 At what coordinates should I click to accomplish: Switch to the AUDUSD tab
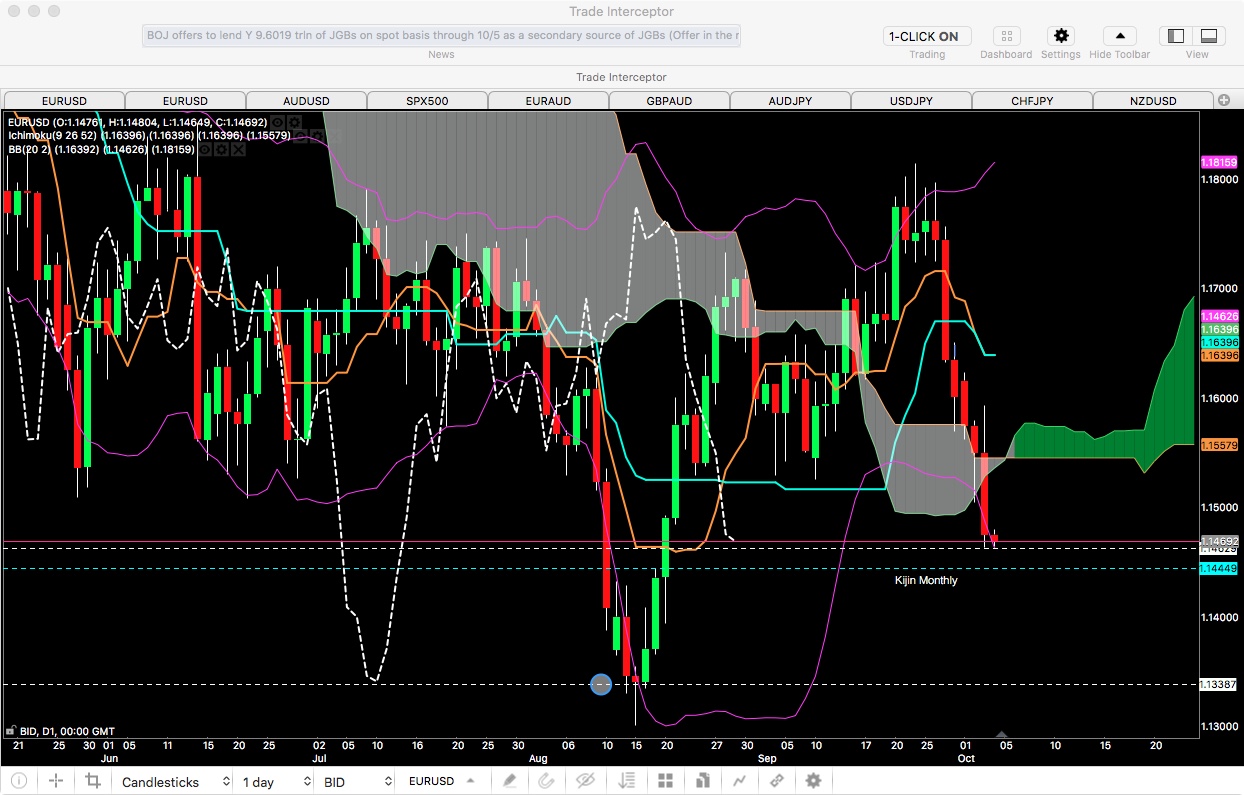pos(306,101)
